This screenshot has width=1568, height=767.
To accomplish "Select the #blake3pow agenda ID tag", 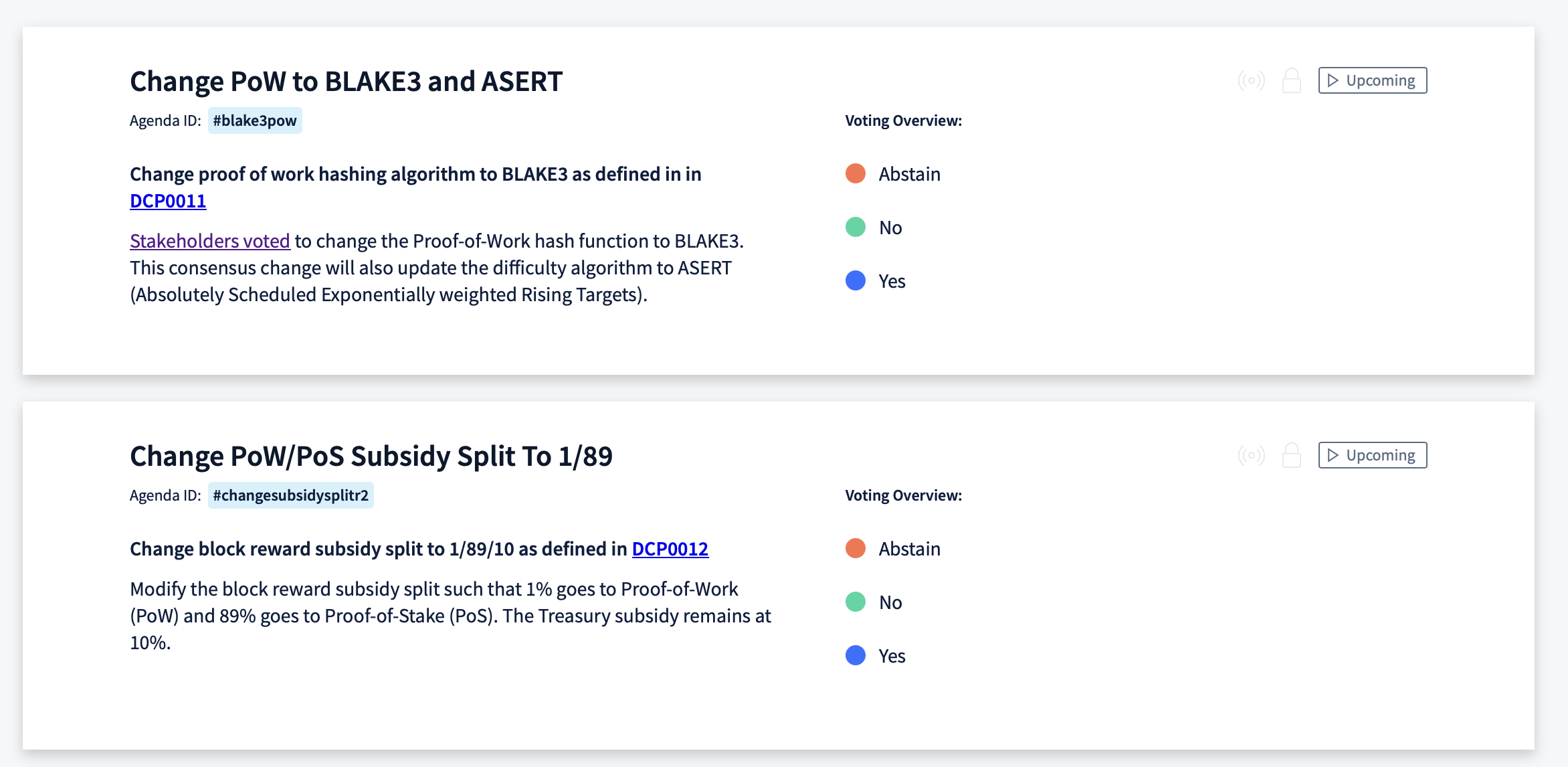I will pos(255,120).
